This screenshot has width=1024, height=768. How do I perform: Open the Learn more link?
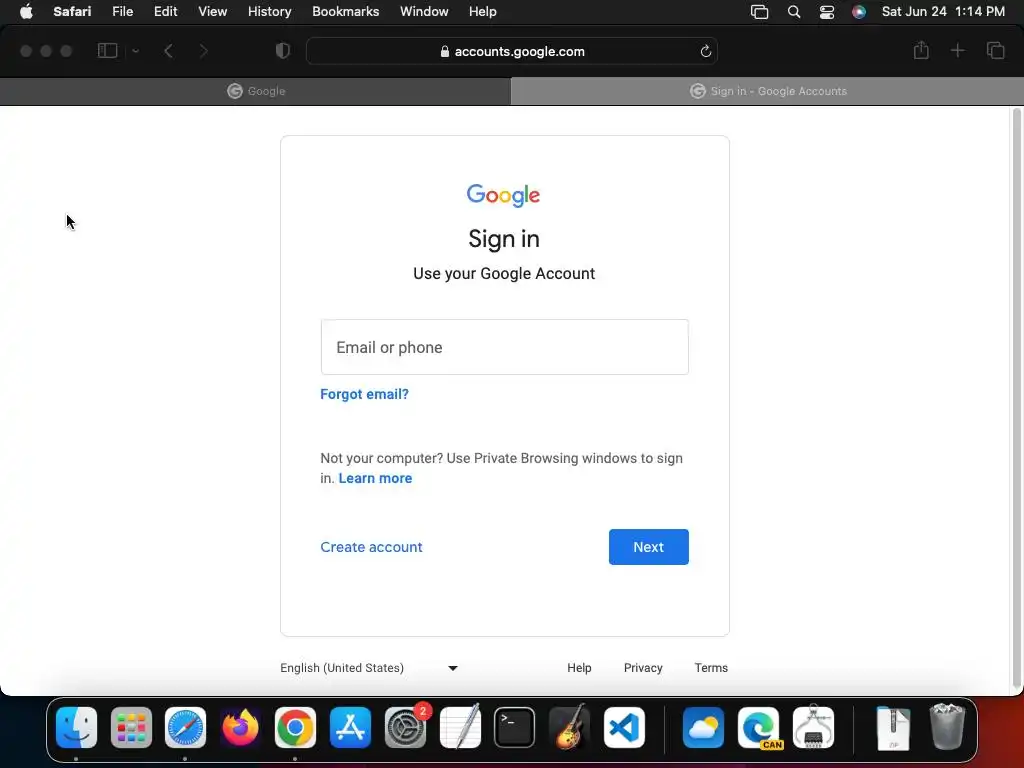click(x=375, y=478)
